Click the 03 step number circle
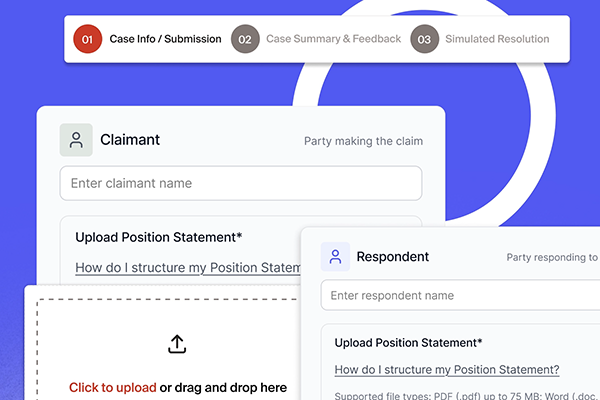Image resolution: width=600 pixels, height=400 pixels. (x=424, y=40)
